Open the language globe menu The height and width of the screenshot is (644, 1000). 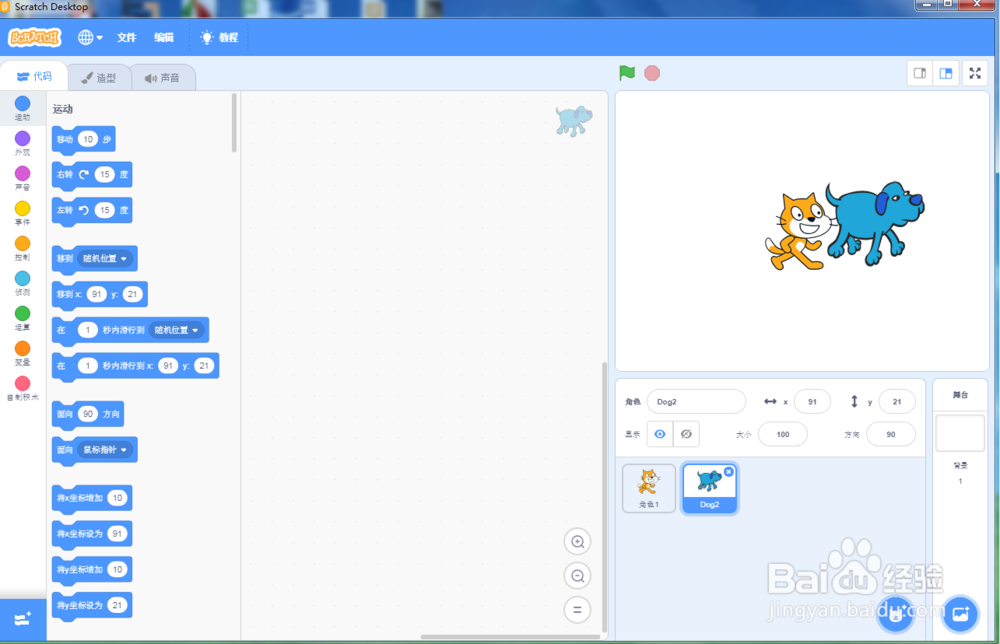pyautogui.click(x=90, y=38)
